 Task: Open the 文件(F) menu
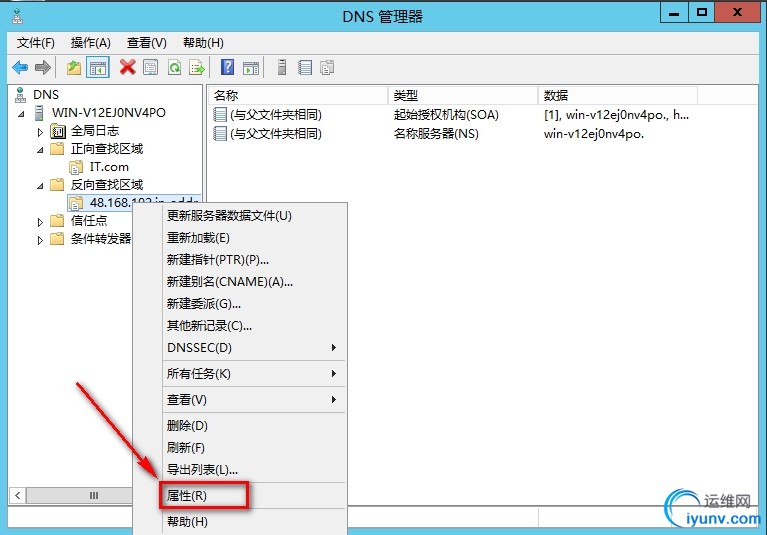click(x=36, y=43)
